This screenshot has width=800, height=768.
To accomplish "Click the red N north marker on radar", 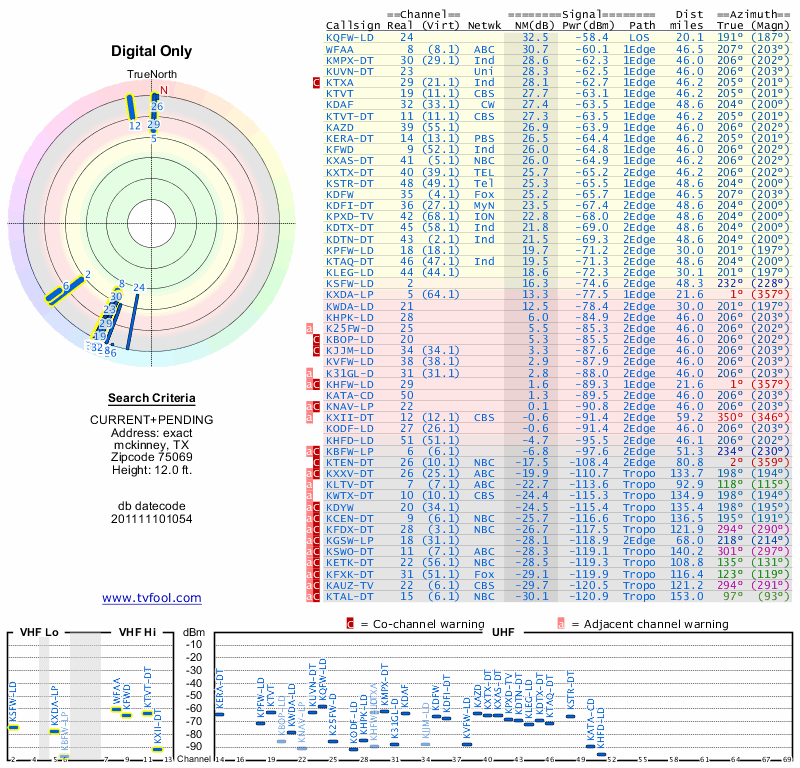I will coord(164,90).
